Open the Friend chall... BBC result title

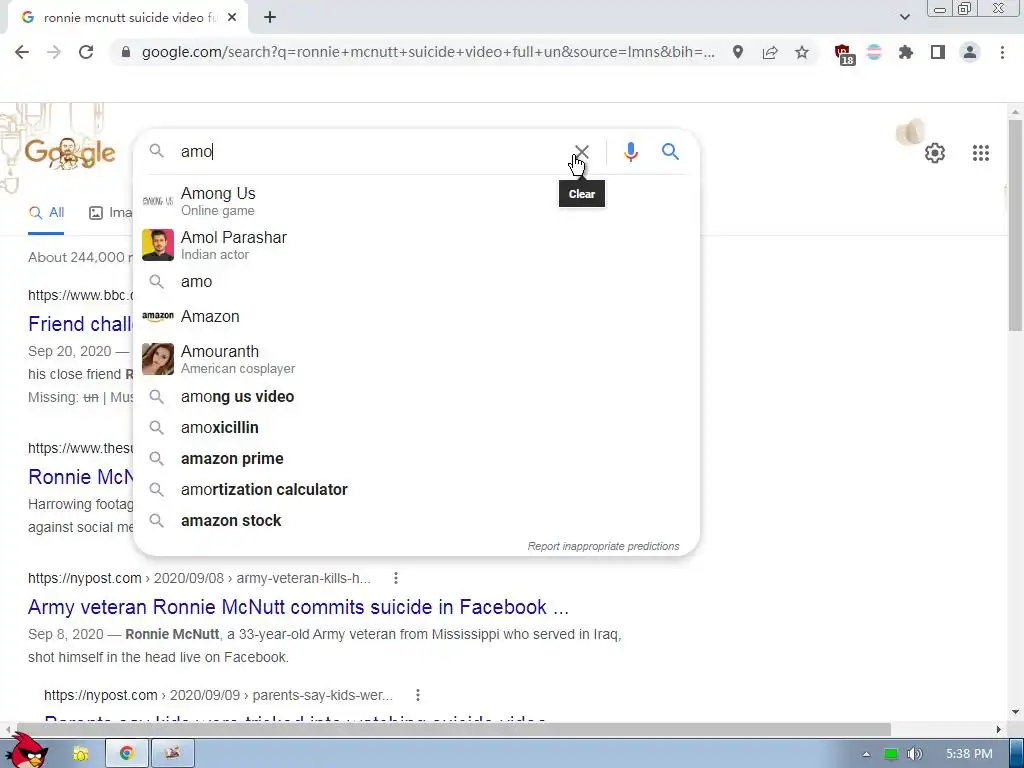pyautogui.click(x=80, y=324)
